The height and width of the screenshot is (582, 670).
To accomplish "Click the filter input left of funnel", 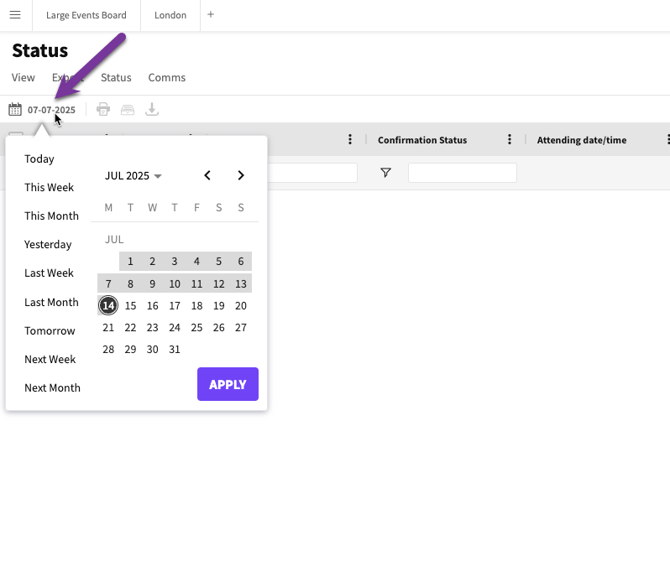I will point(312,173).
